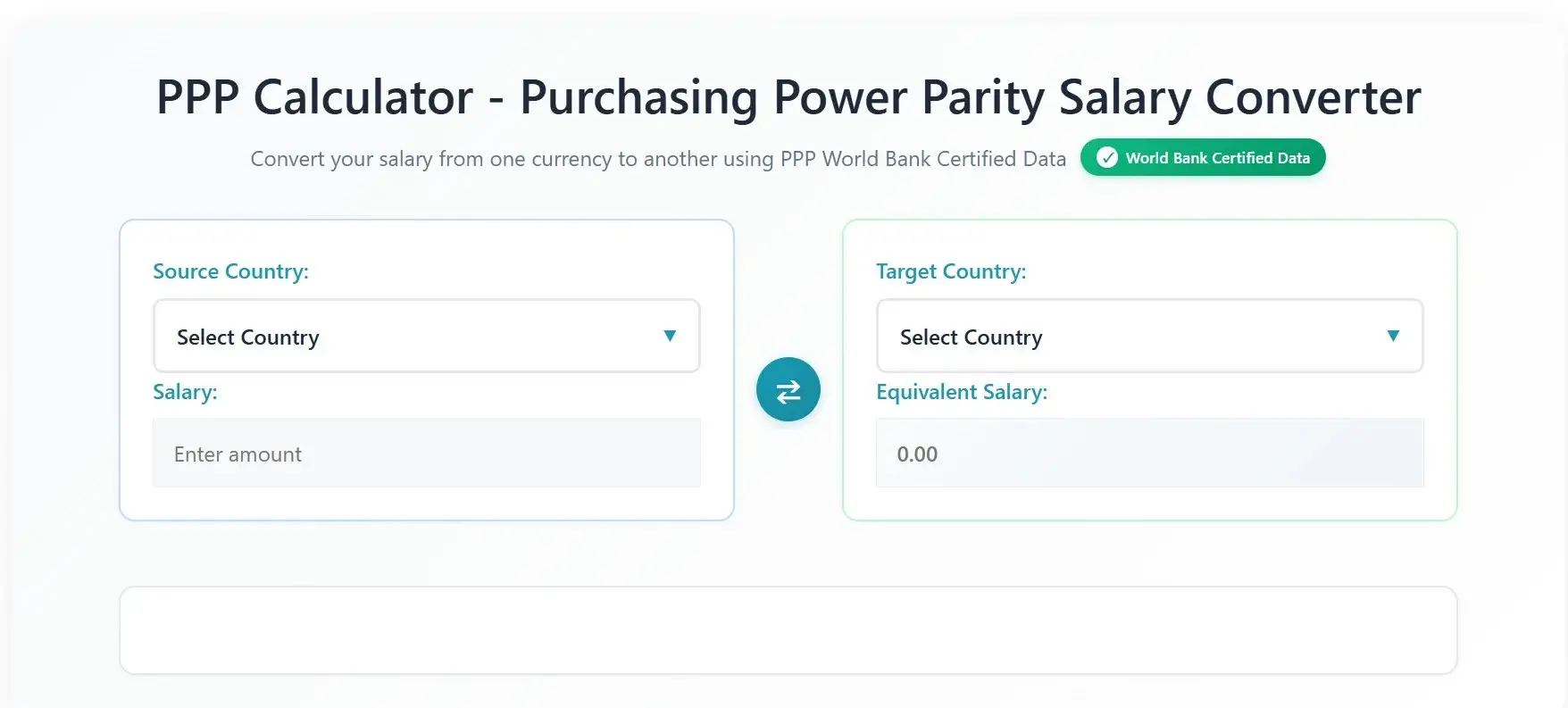
Task: Click the World Bank Certified Data badge
Action: click(x=1202, y=157)
